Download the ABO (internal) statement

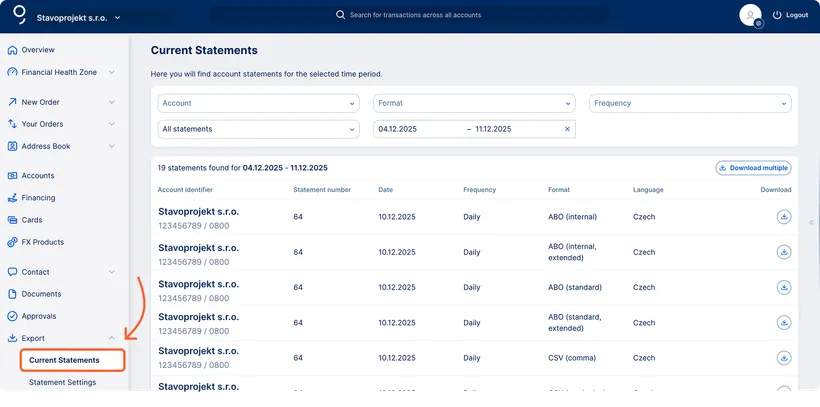click(x=784, y=216)
